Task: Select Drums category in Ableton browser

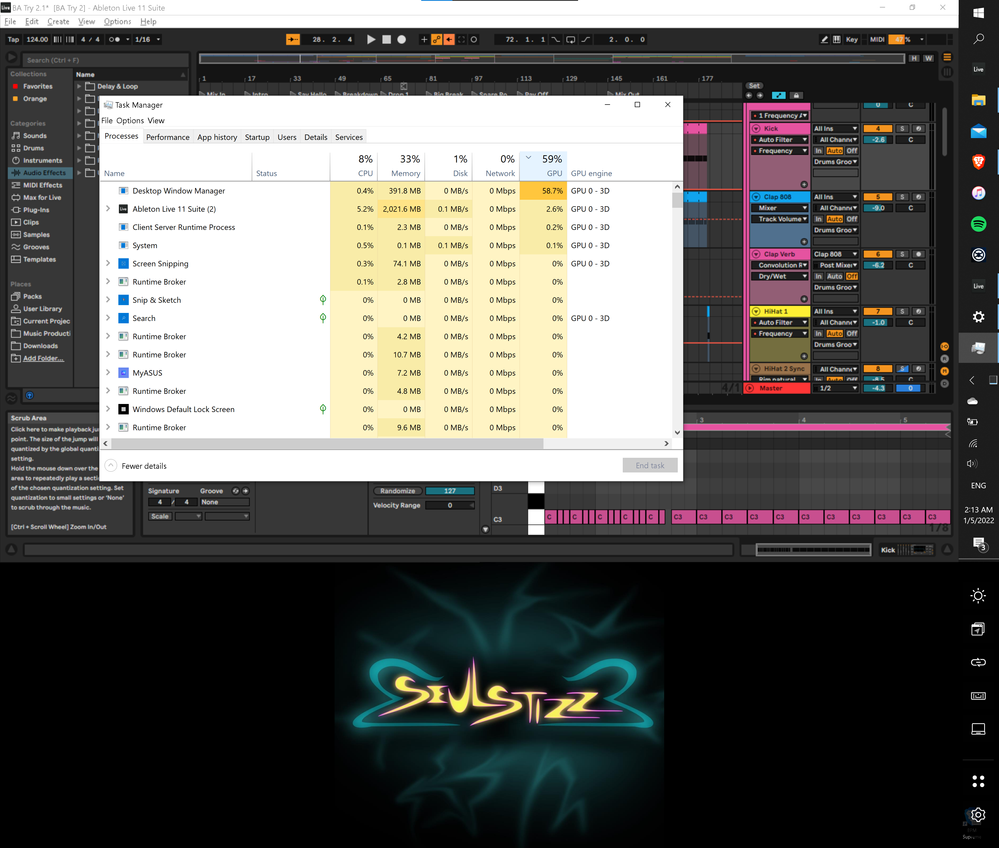Action: coord(33,148)
